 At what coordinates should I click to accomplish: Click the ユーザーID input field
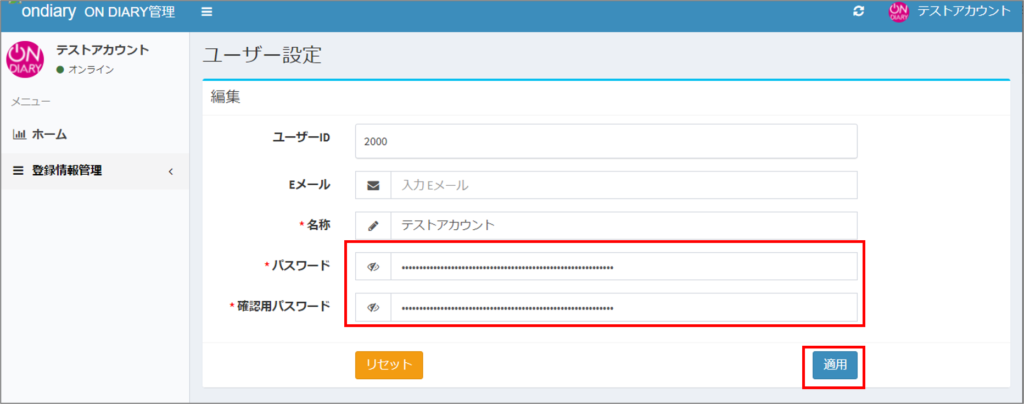point(606,141)
